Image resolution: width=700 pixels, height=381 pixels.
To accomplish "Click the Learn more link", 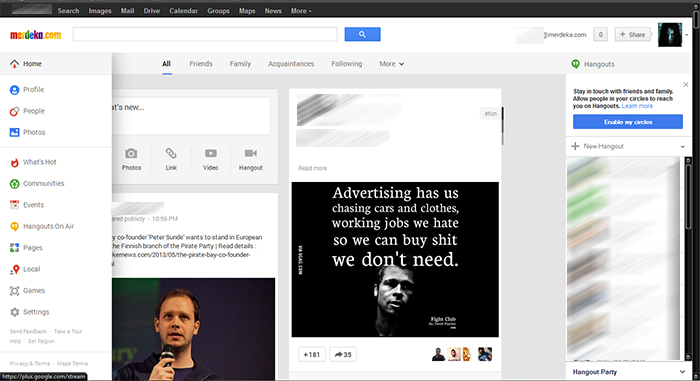I will coord(637,106).
